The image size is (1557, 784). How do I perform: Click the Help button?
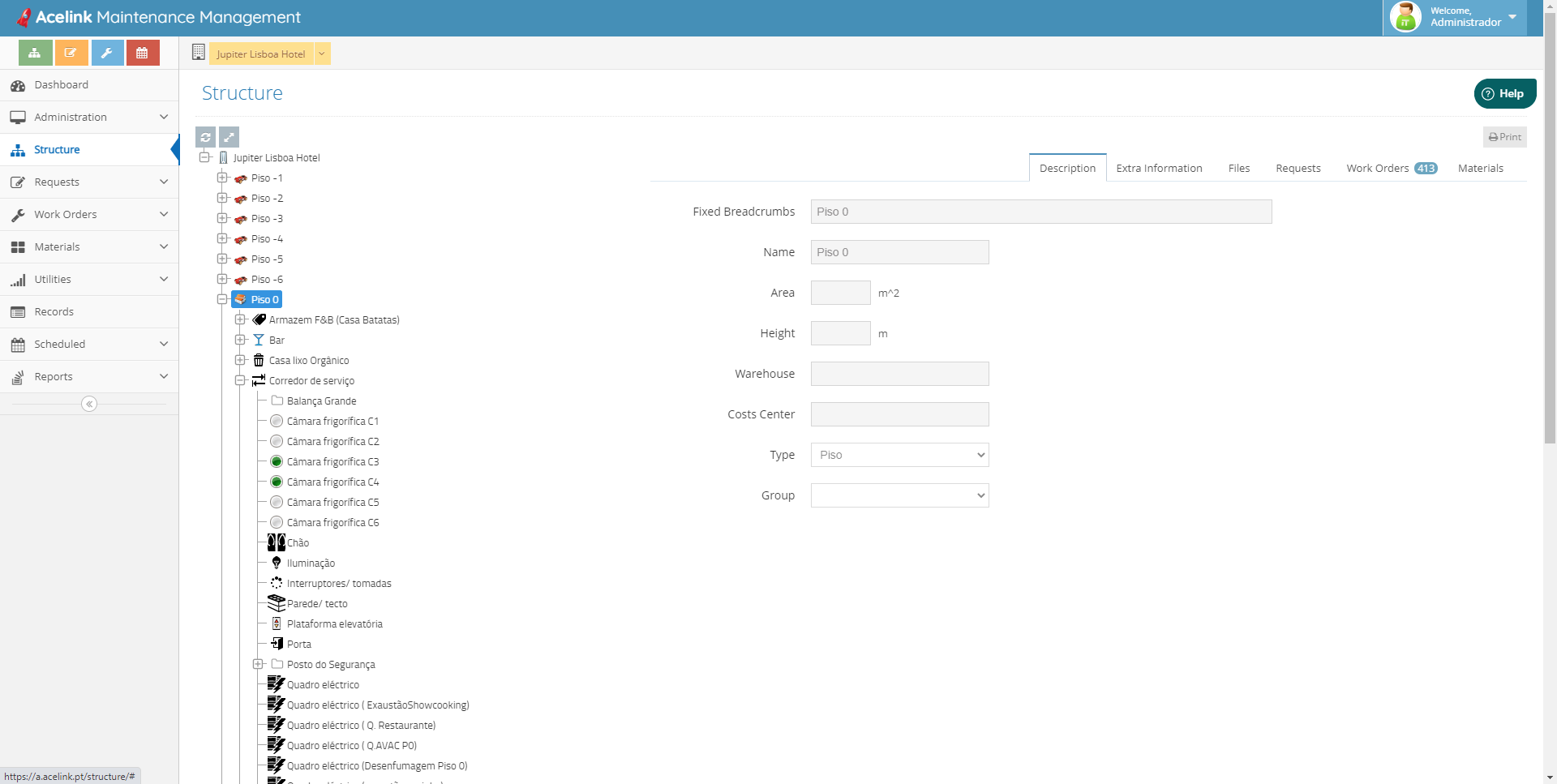[x=1505, y=93]
